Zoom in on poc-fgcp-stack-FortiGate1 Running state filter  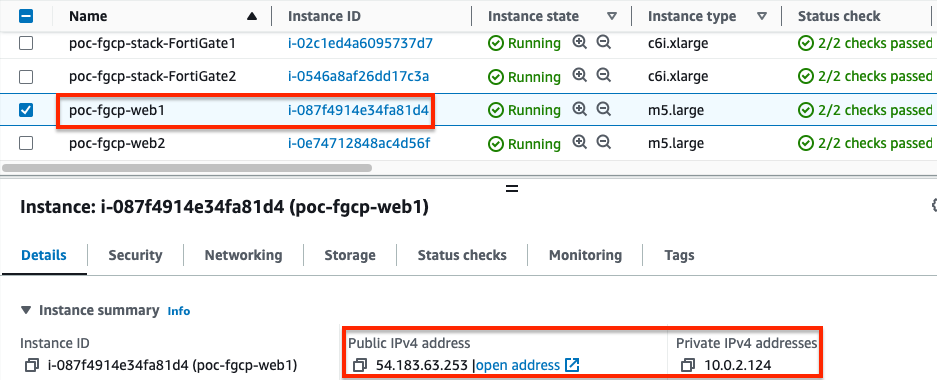point(579,42)
